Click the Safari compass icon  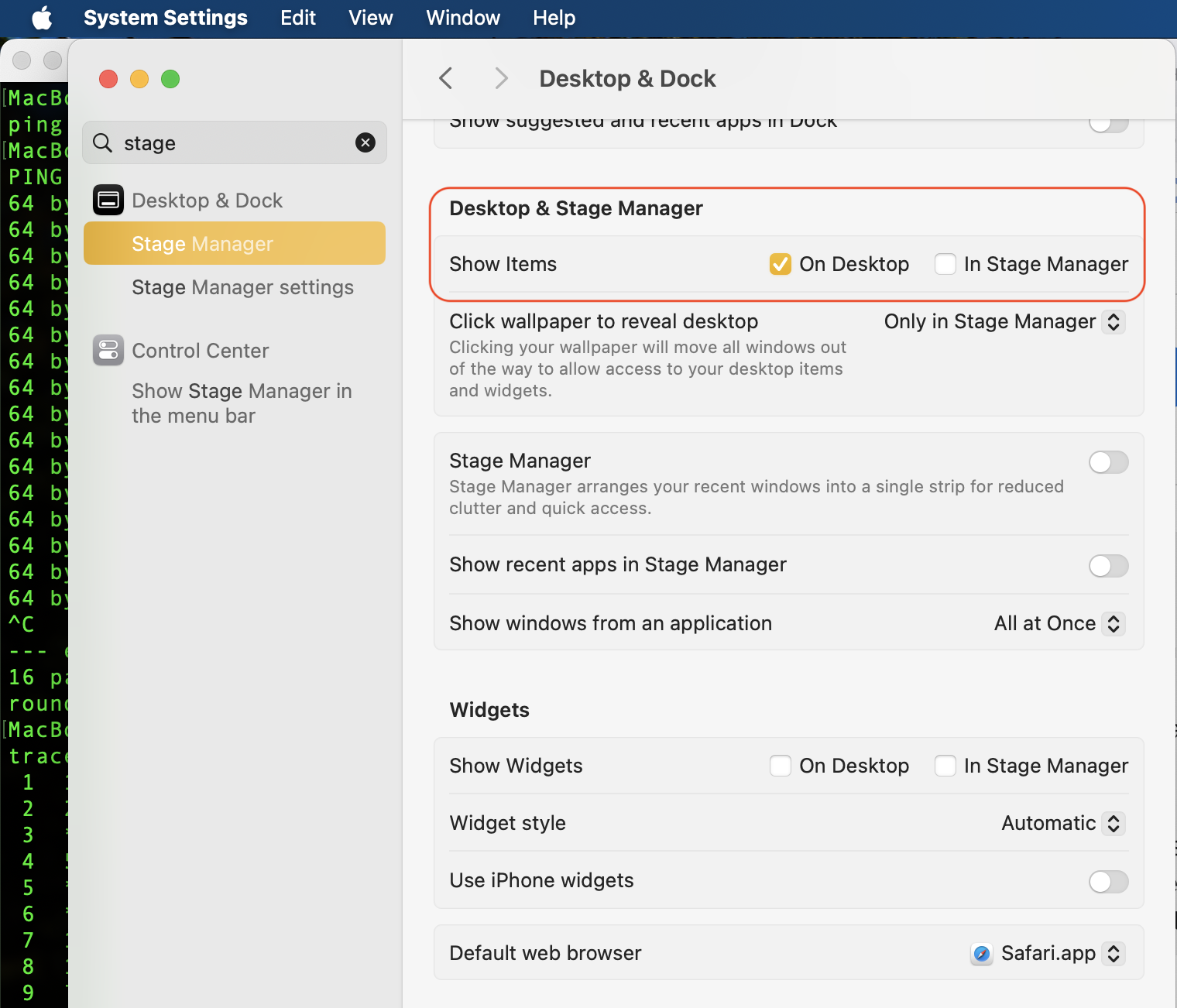tap(982, 954)
